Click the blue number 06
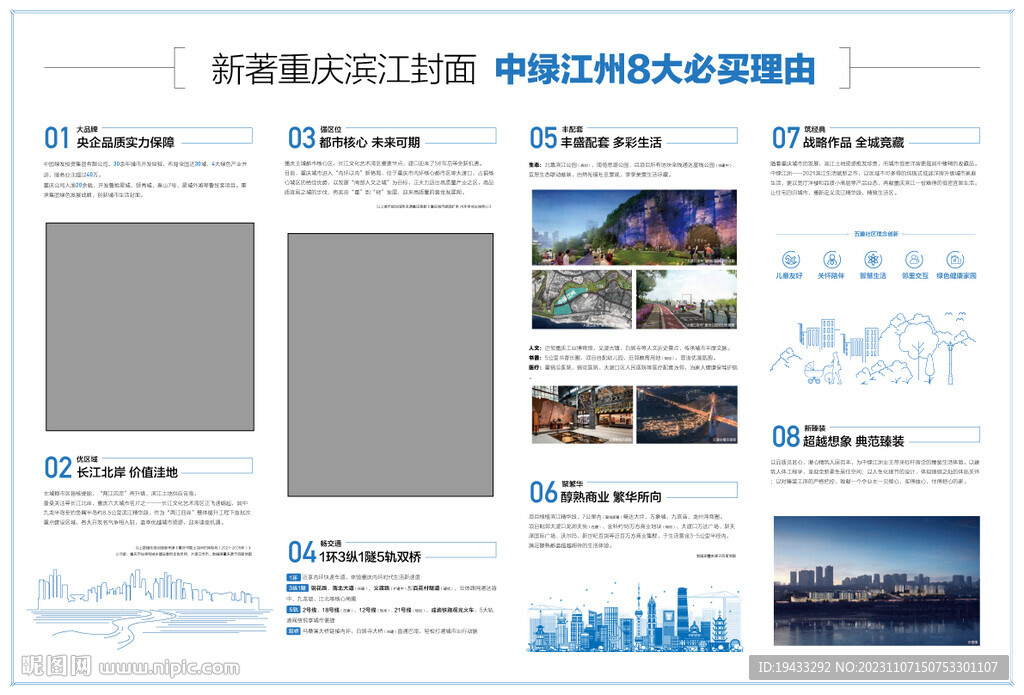The height and width of the screenshot is (695, 1024). pos(543,493)
